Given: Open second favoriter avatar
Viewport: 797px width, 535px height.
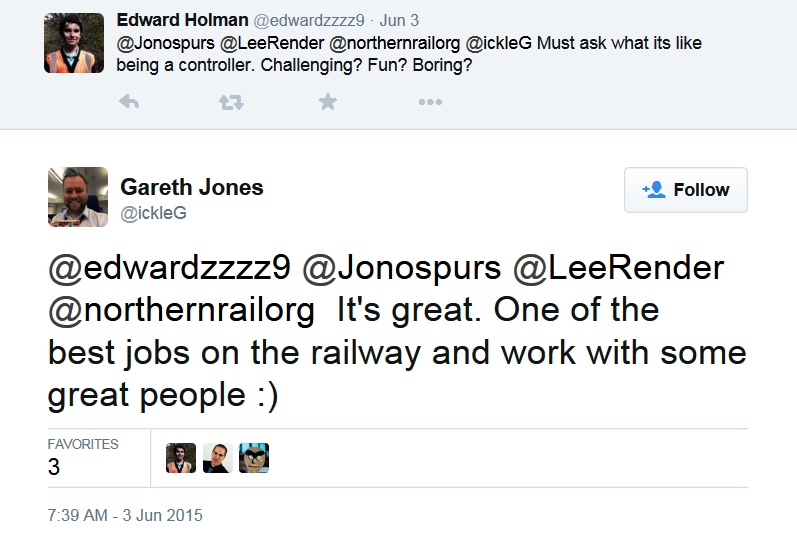Looking at the screenshot, I should coord(217,458).
